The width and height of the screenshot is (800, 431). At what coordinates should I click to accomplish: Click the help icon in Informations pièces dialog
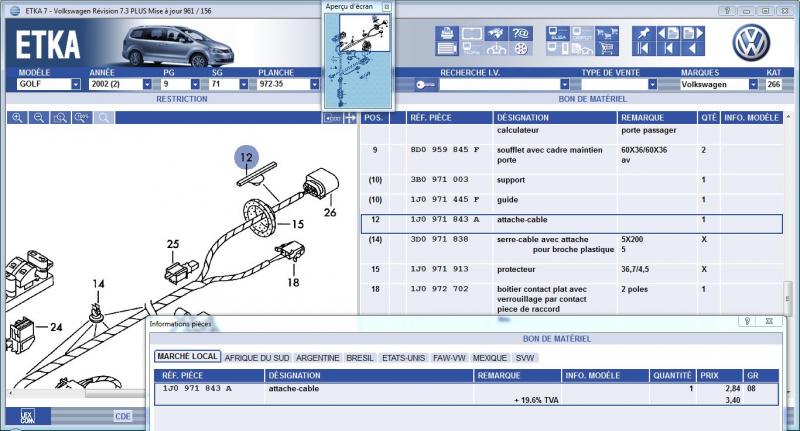click(x=747, y=321)
